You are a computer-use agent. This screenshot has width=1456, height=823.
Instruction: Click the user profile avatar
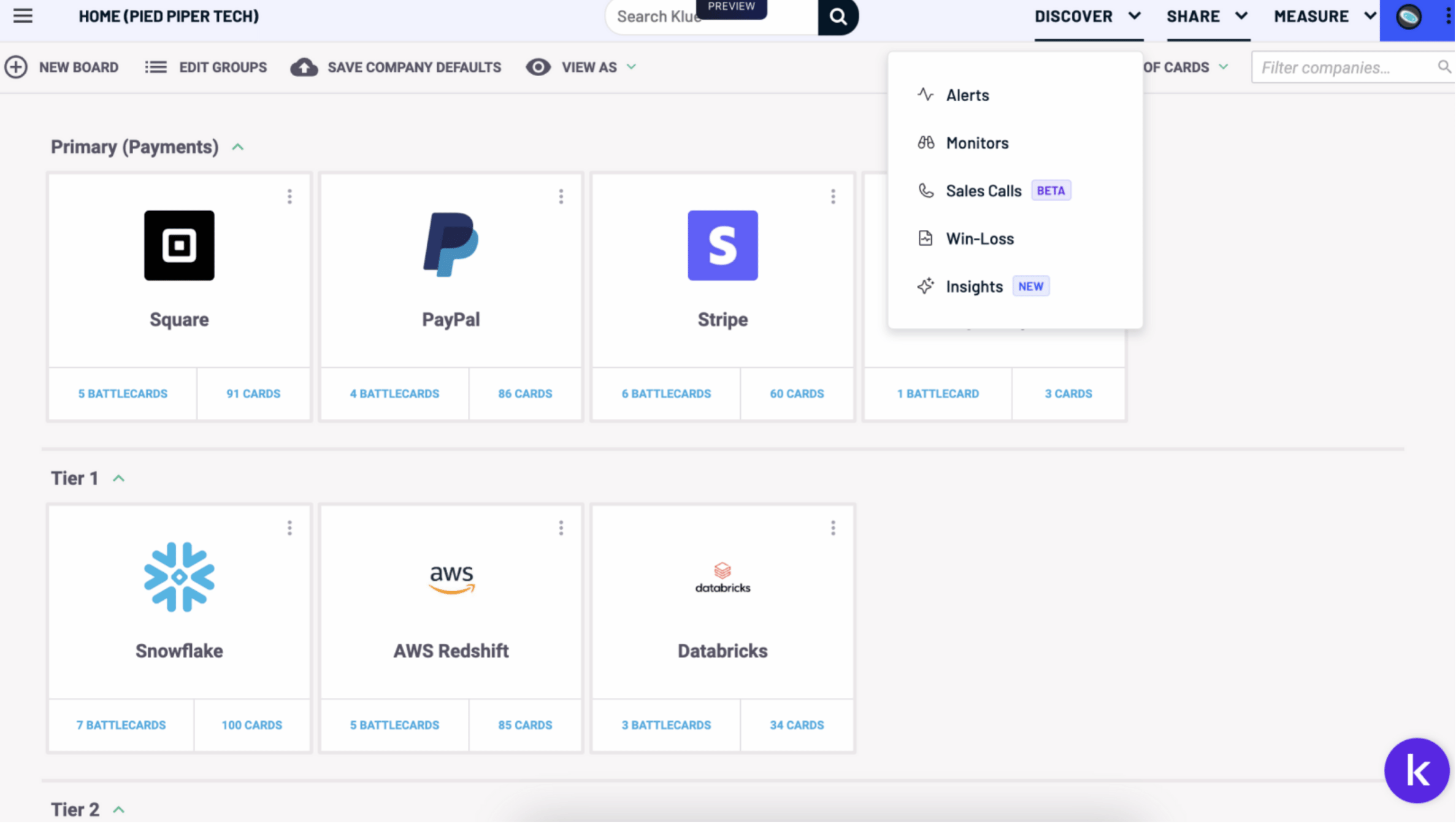[x=1409, y=17]
